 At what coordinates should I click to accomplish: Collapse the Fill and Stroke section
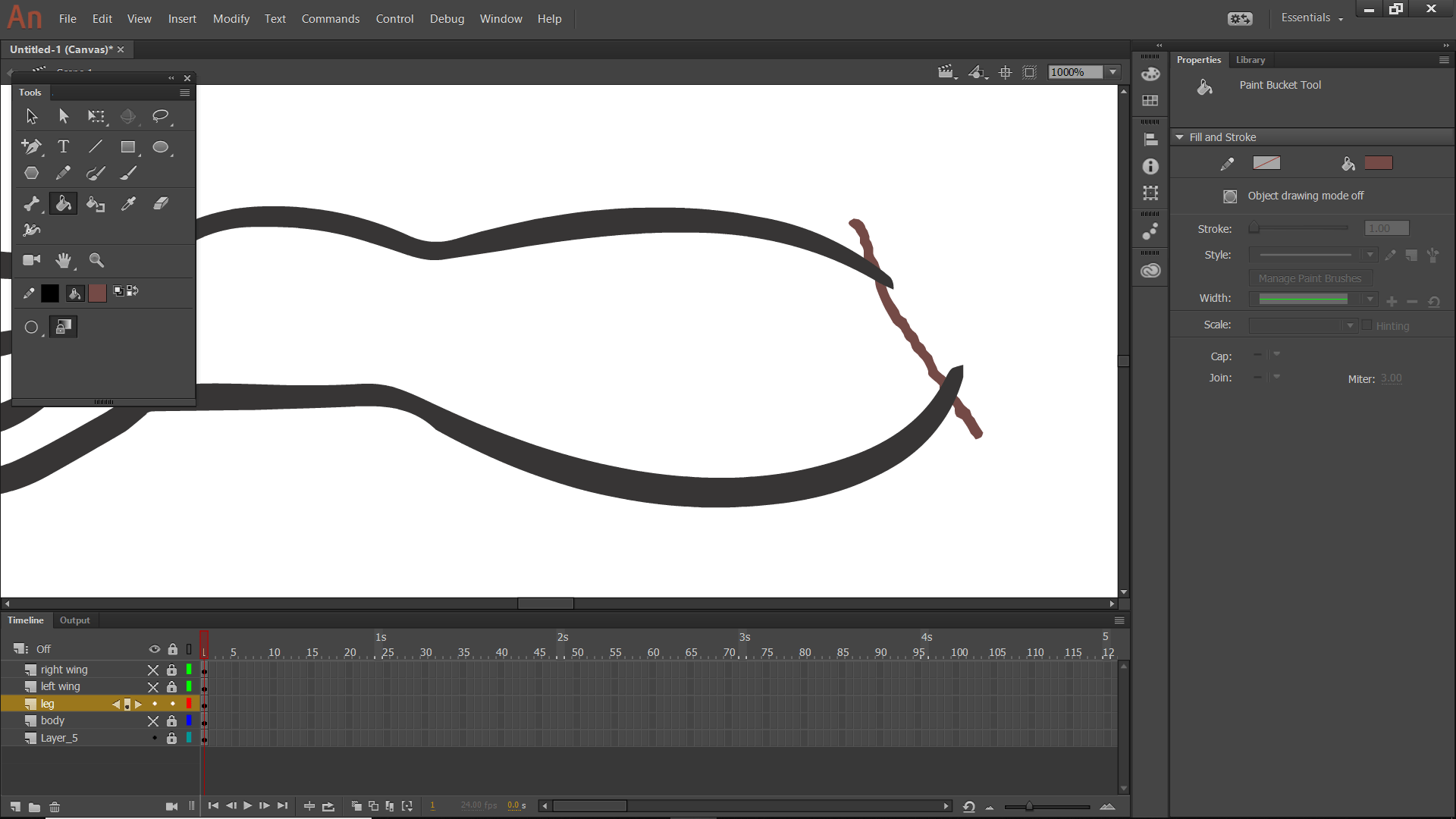click(1180, 137)
